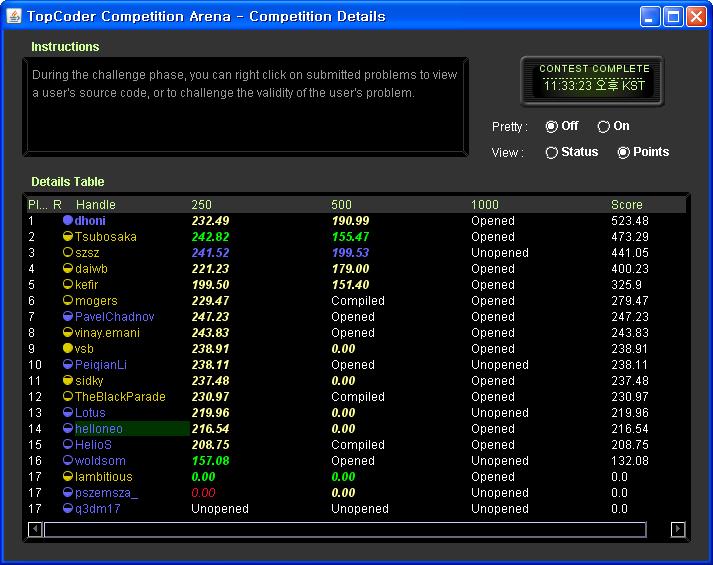Sort by the Pl... place column header
The image size is (713, 565).
(x=38, y=205)
